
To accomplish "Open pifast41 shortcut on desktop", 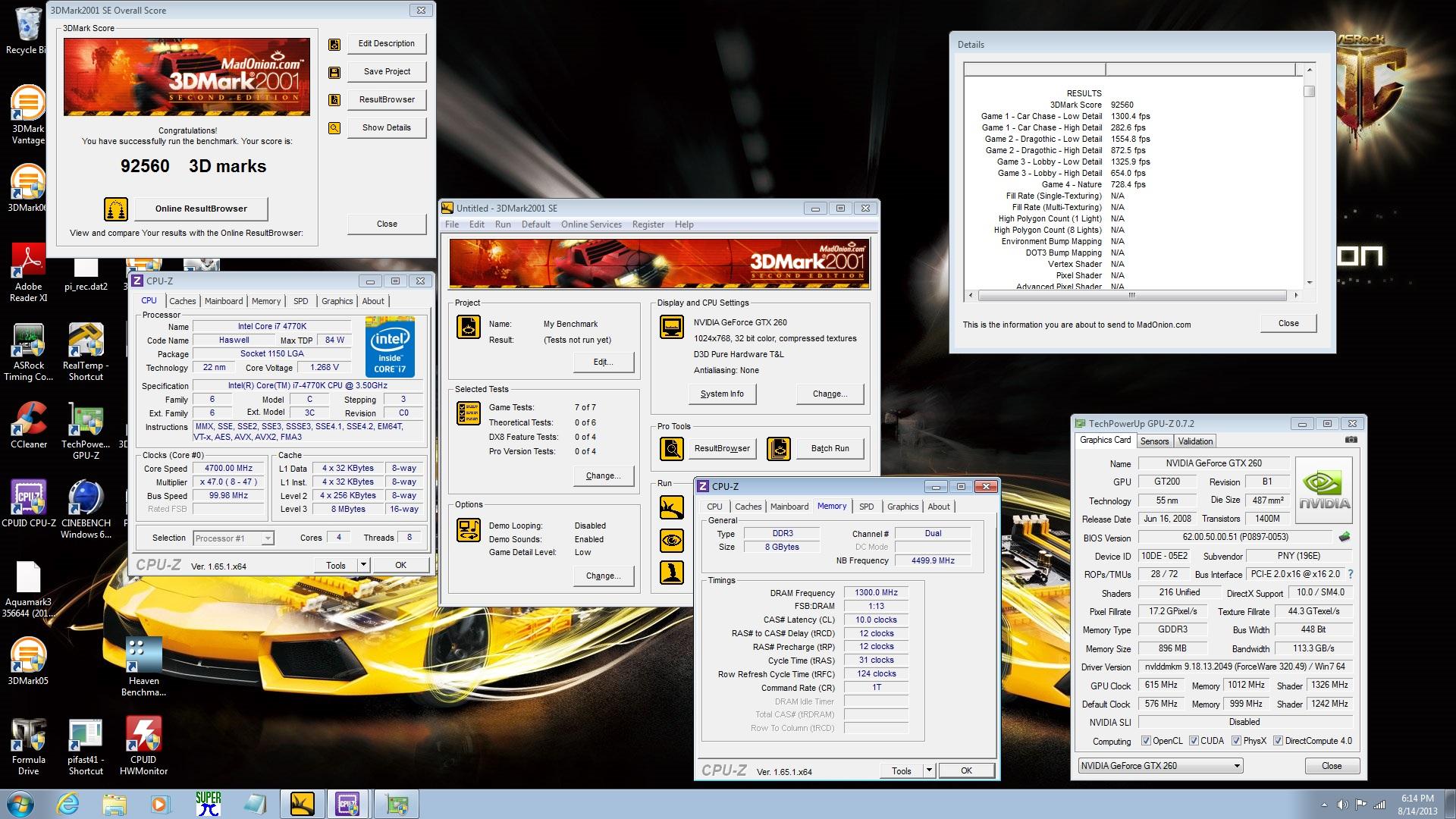I will click(x=86, y=746).
